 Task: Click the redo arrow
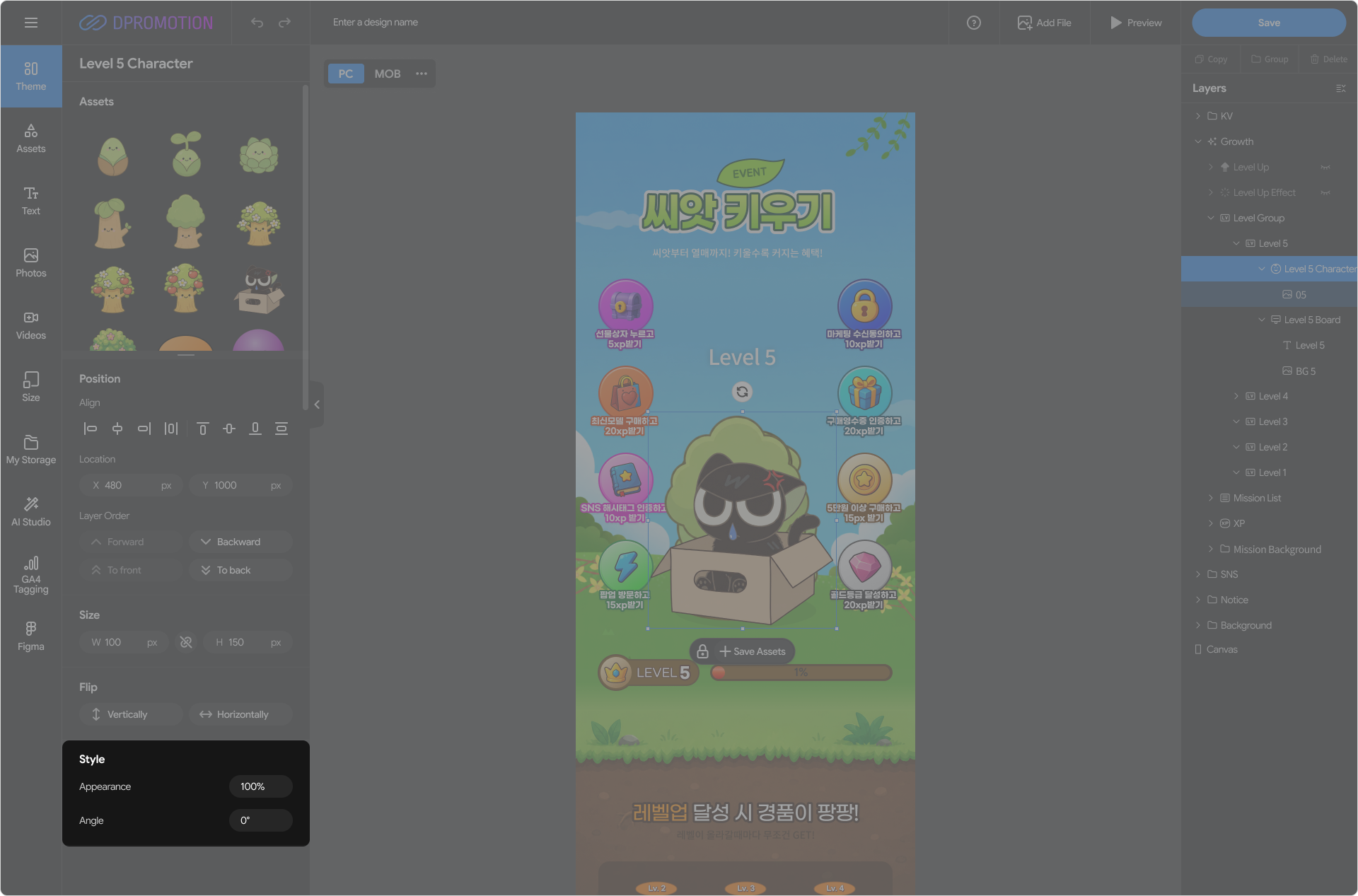[x=284, y=23]
